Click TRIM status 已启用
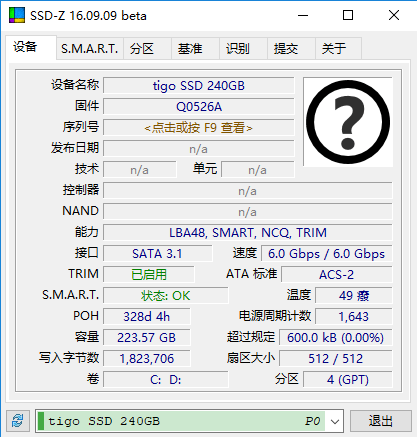 (149, 275)
